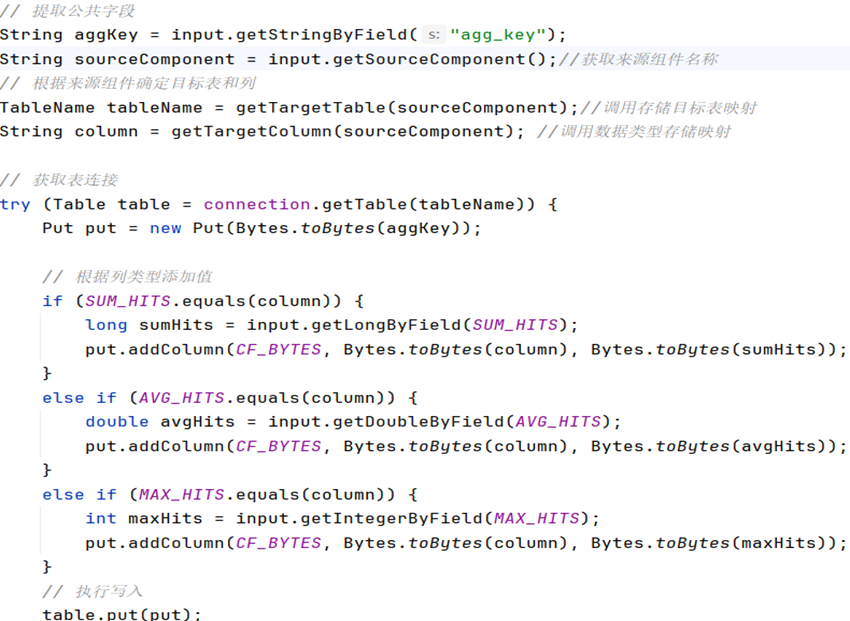Click MAX_HITS in the else-if condition
The width and height of the screenshot is (850, 621).
[x=182, y=494]
